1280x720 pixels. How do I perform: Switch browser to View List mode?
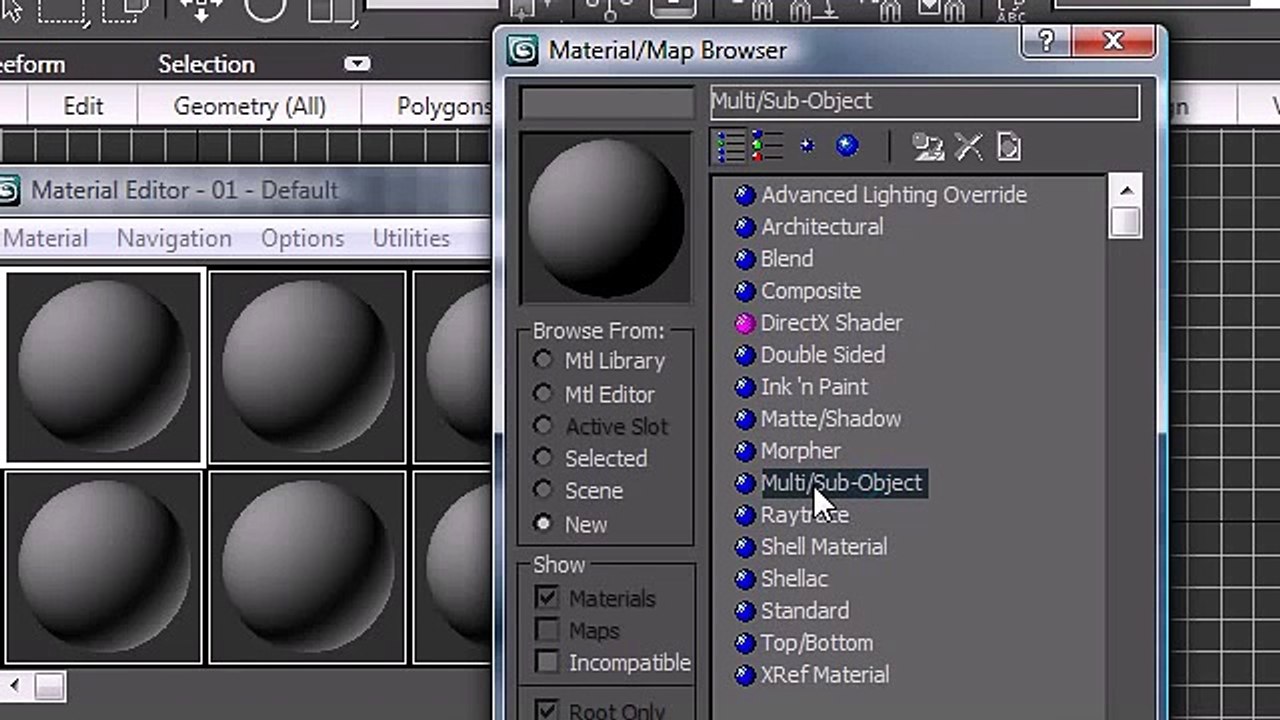tap(730, 147)
